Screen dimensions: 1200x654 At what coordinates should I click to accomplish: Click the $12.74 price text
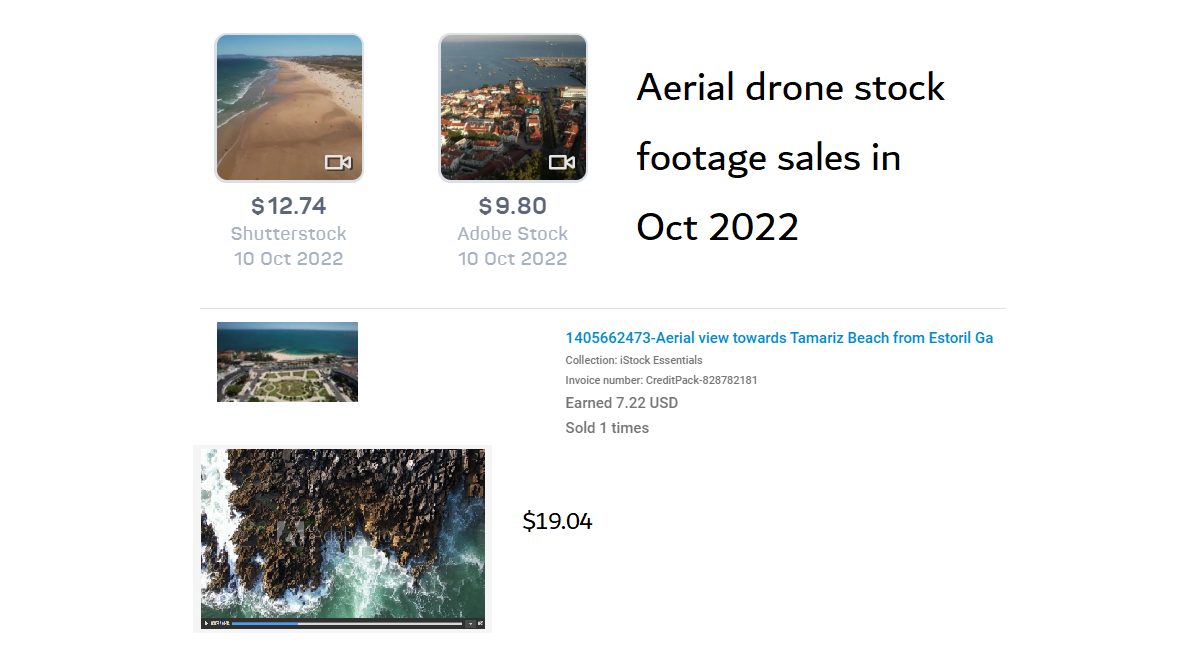click(x=288, y=206)
